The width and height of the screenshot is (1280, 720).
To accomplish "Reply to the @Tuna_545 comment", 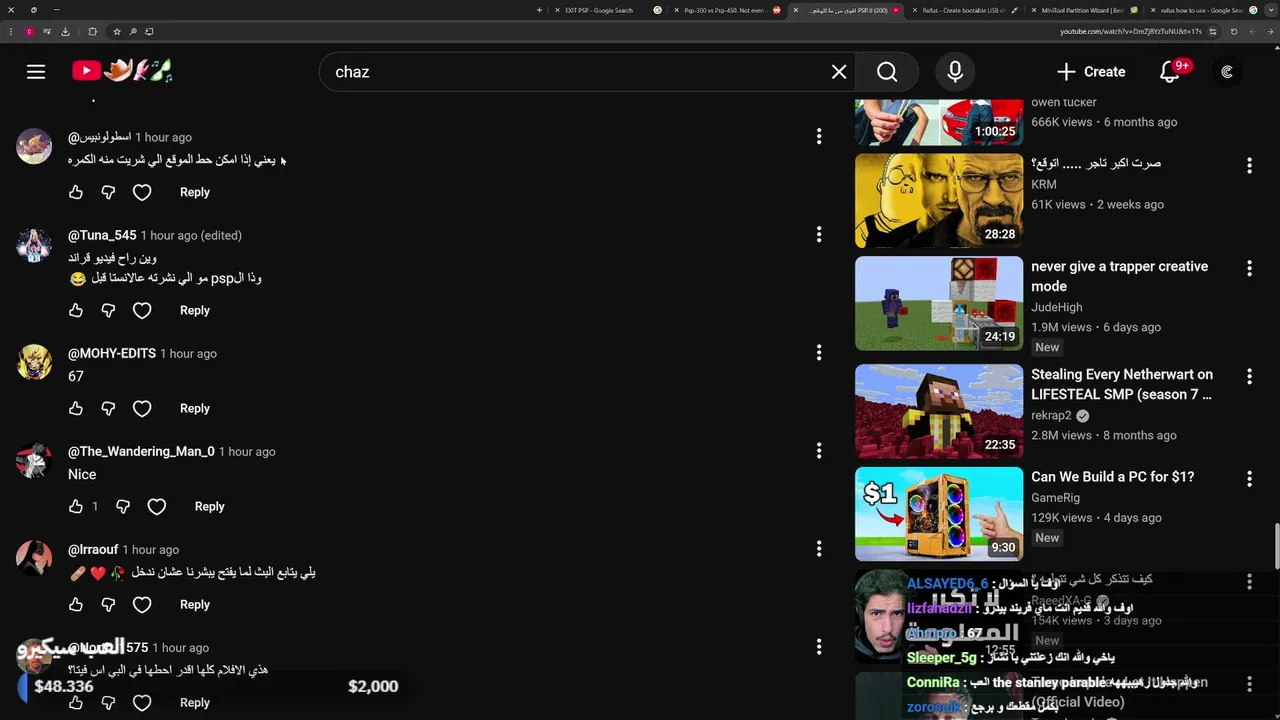I will point(195,310).
